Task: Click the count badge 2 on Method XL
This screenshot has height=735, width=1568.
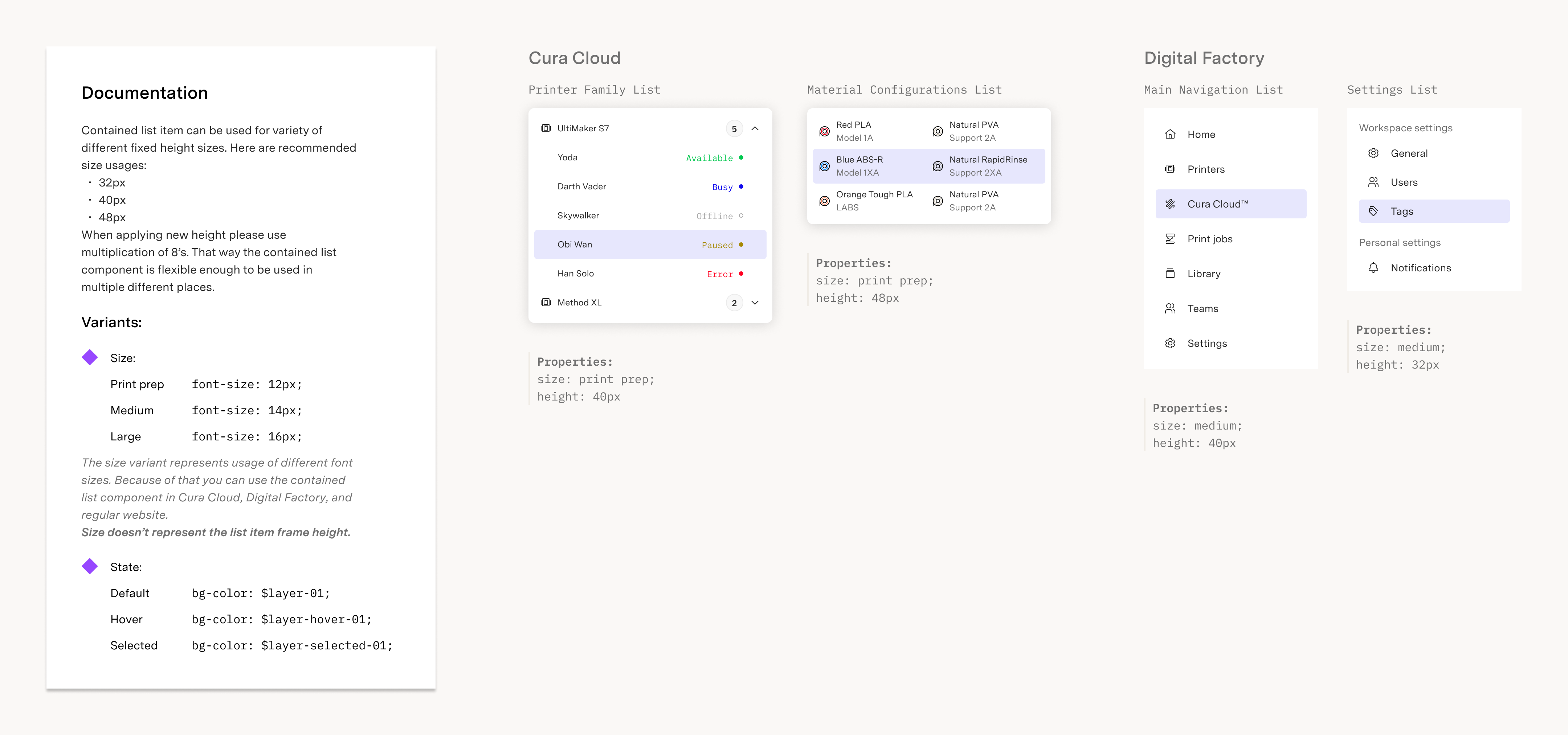Action: coord(734,303)
